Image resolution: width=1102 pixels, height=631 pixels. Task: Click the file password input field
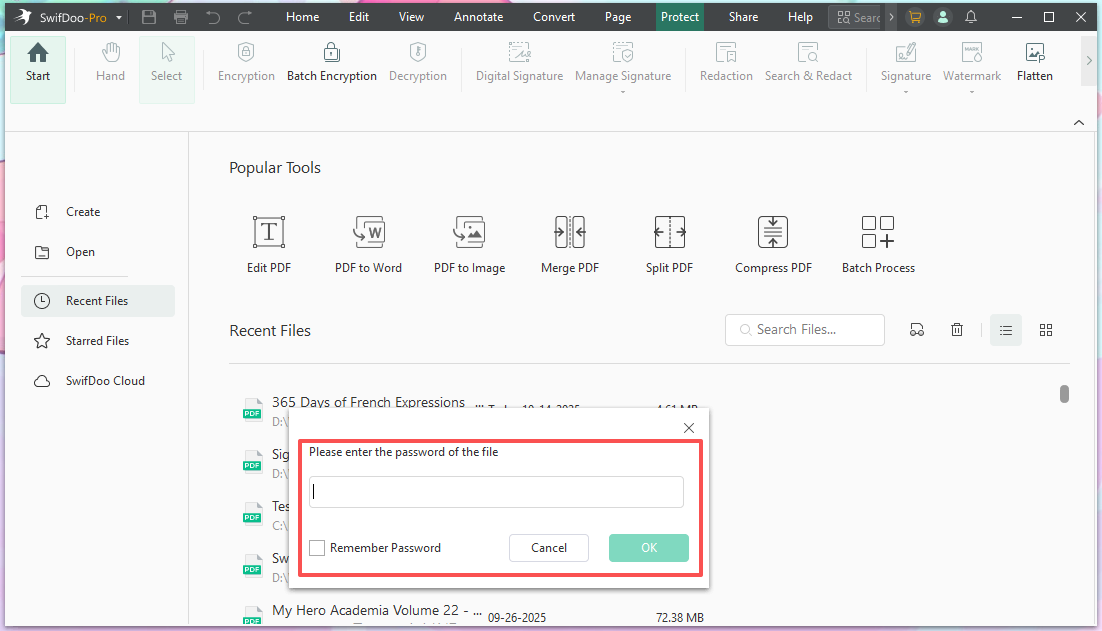pyautogui.click(x=496, y=492)
